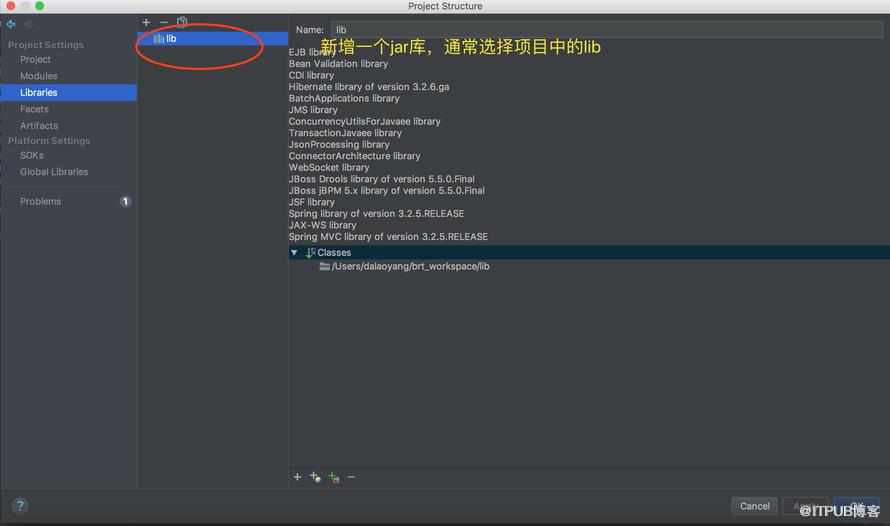Go forward with the navigation arrow
Screen dimensions: 890x526
pyautogui.click(x=29, y=24)
